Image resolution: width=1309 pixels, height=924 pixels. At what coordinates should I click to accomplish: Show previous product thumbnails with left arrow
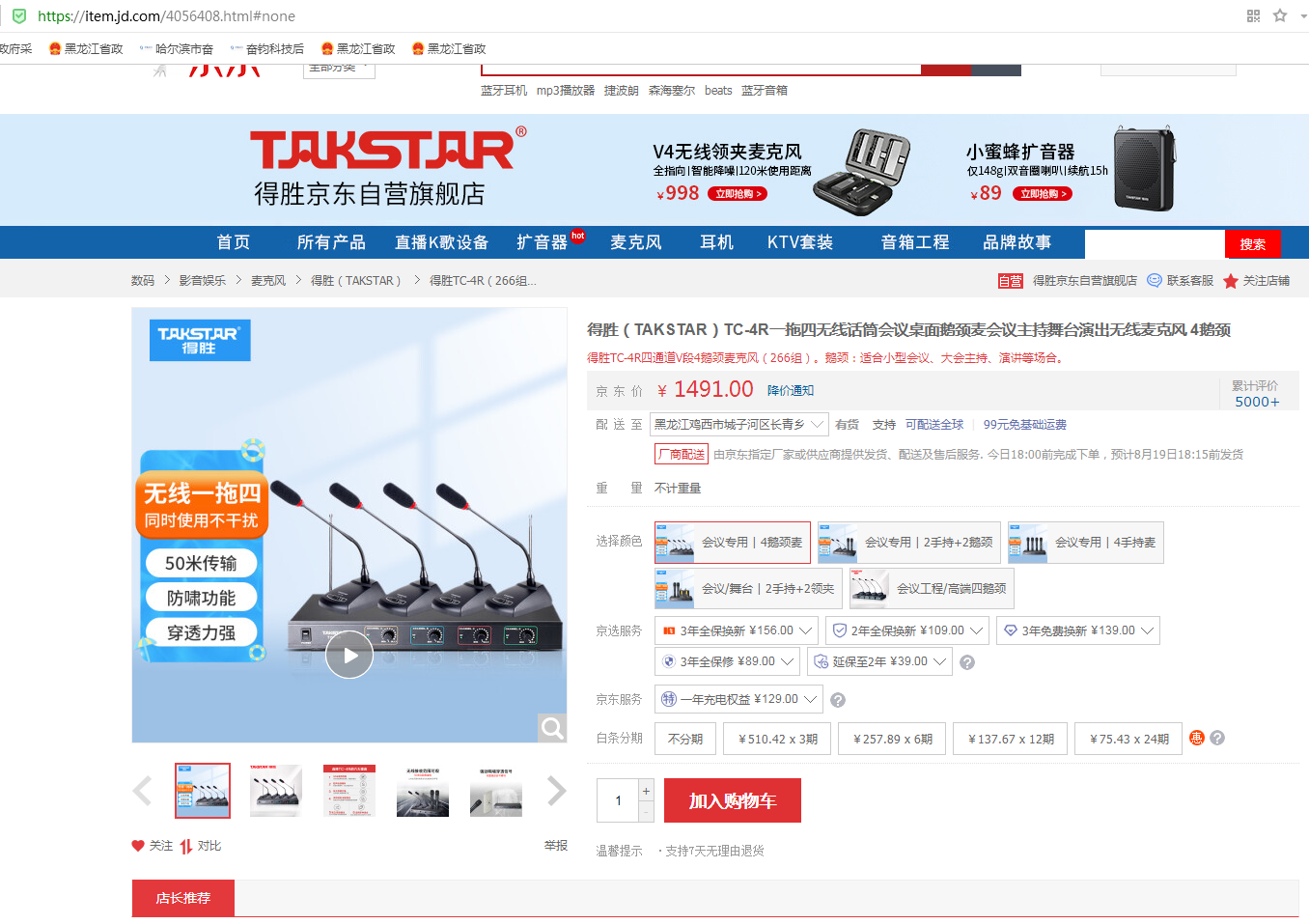click(x=142, y=791)
